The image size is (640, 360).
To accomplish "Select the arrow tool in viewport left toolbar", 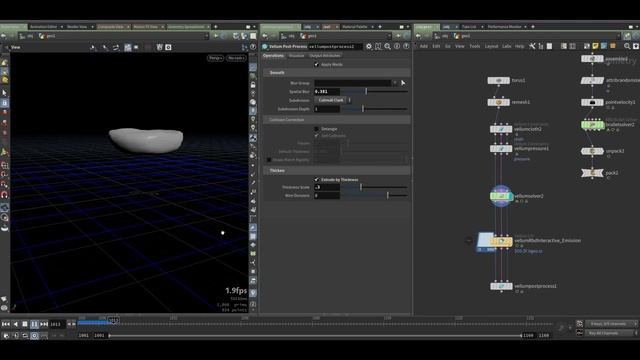I will coord(4,93).
